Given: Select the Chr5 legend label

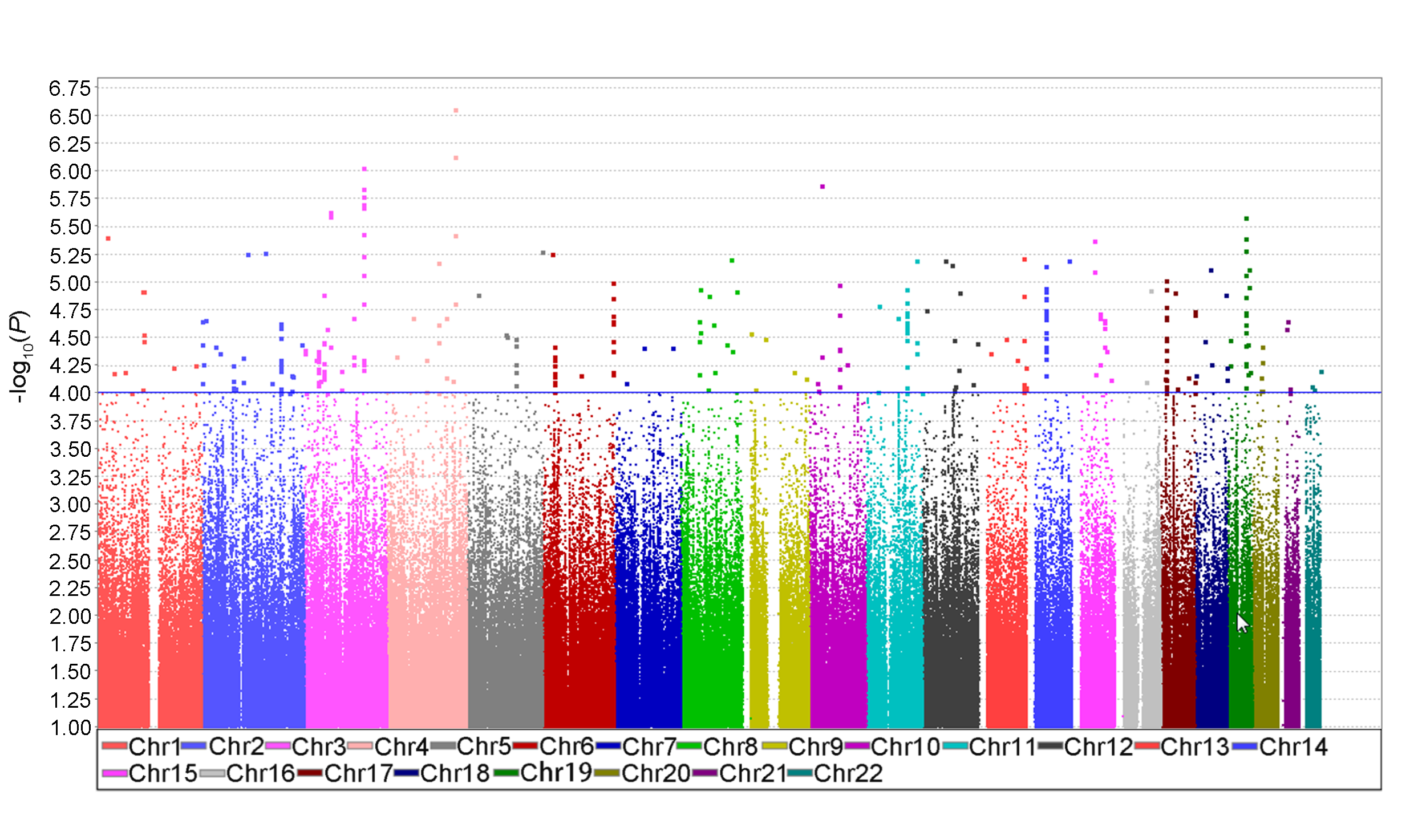Looking at the screenshot, I should click(x=484, y=746).
